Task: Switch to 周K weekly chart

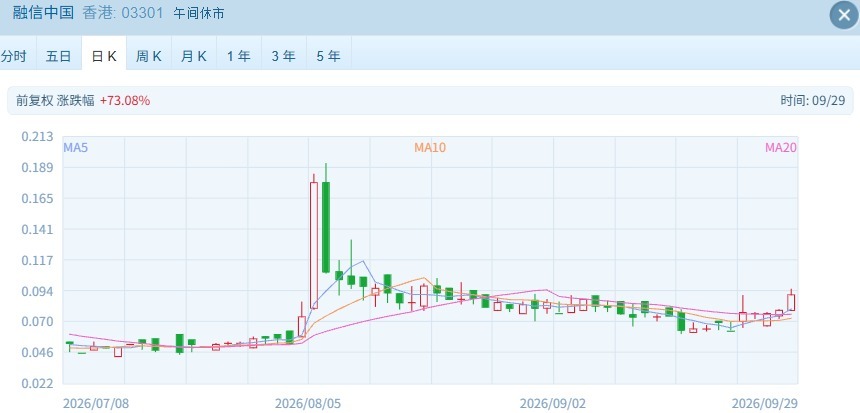Action: [x=149, y=56]
